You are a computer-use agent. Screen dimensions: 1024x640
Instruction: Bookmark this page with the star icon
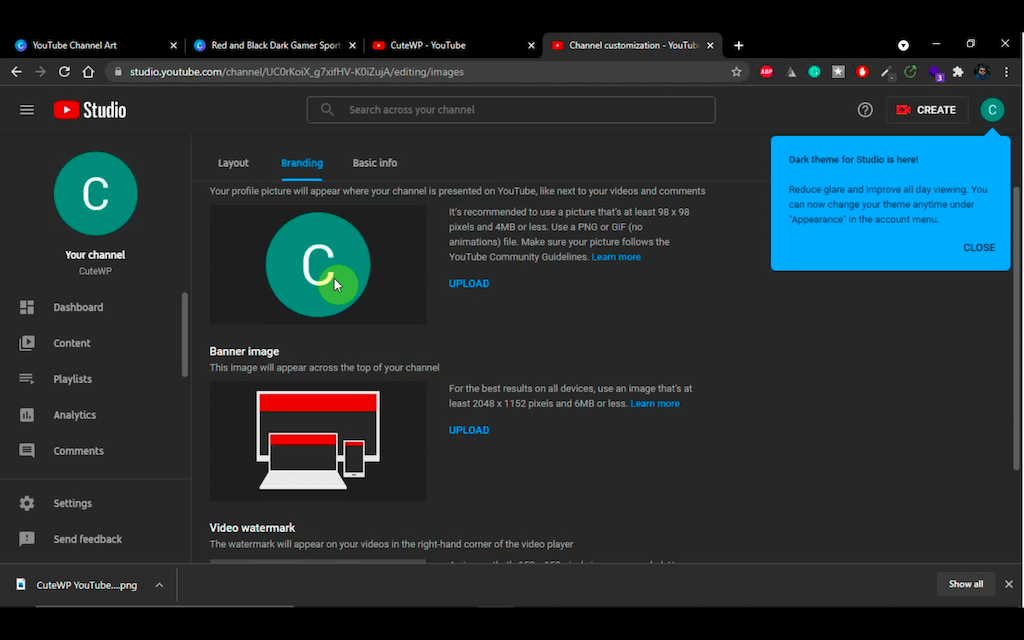(737, 72)
